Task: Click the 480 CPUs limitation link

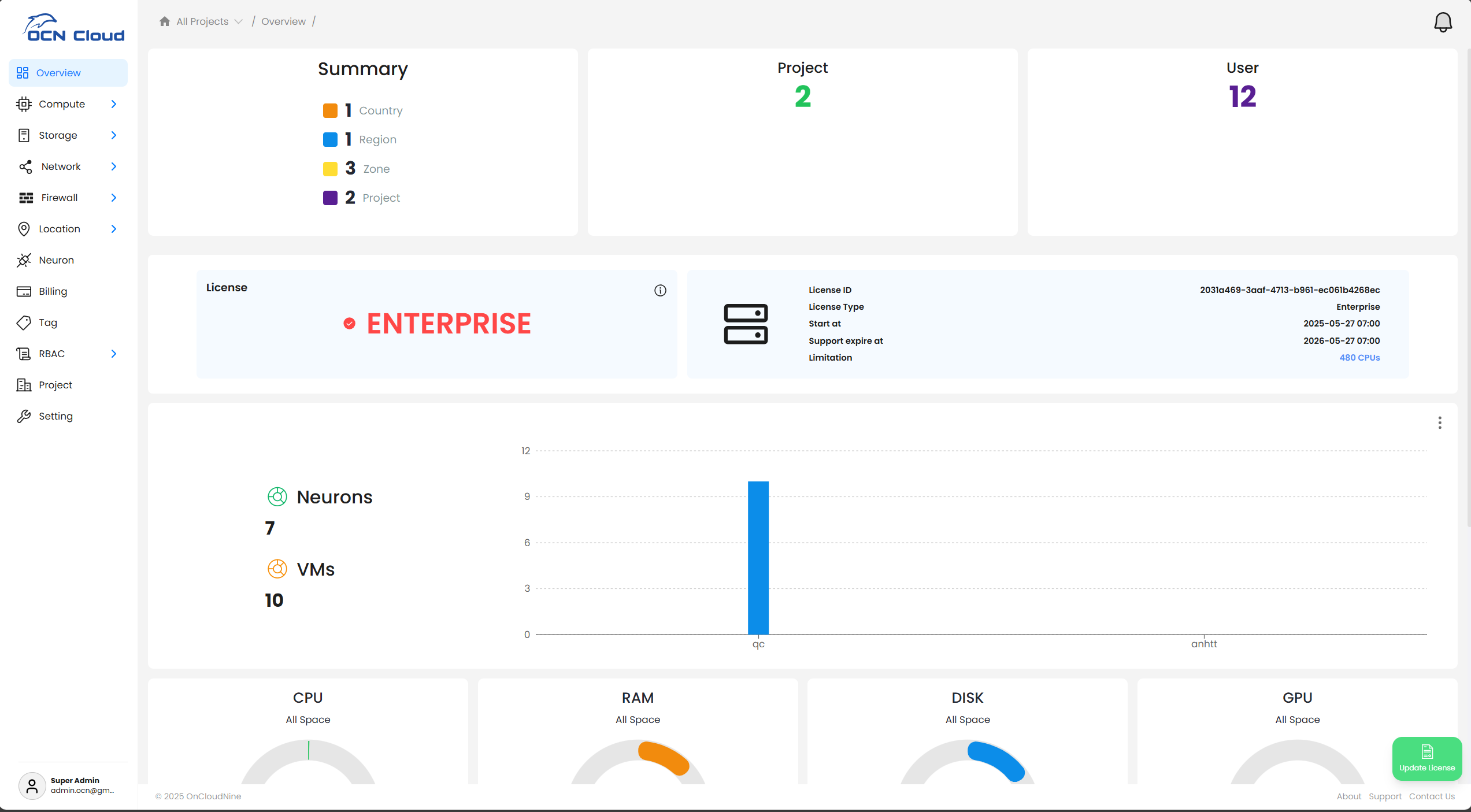Action: point(1359,358)
